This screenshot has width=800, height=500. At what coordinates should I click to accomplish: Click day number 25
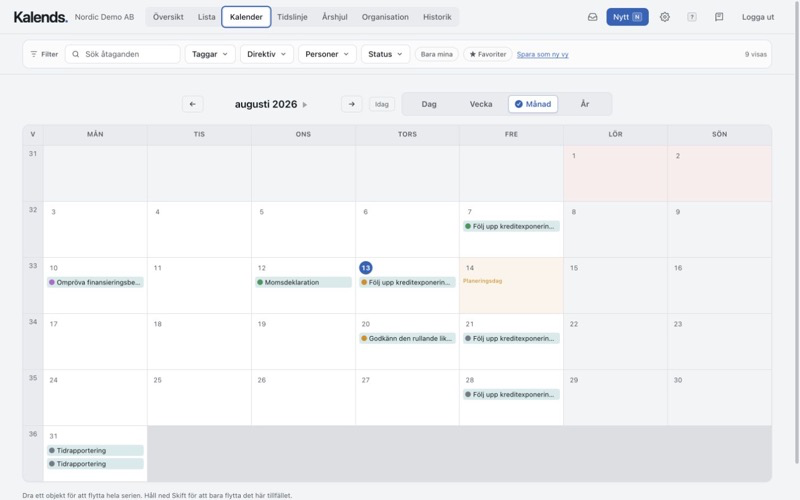(x=158, y=380)
